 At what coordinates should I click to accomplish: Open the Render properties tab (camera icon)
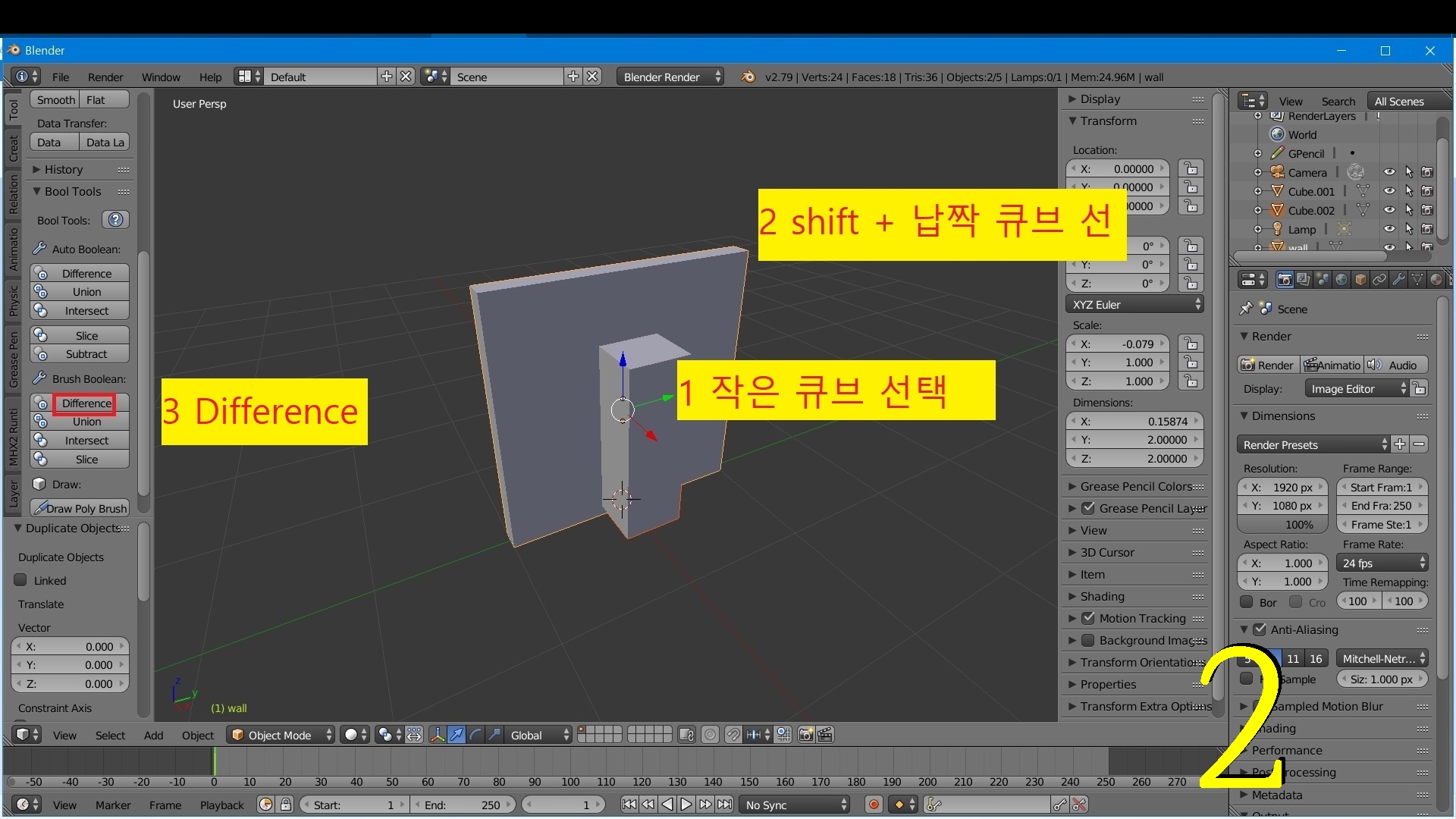click(1285, 280)
